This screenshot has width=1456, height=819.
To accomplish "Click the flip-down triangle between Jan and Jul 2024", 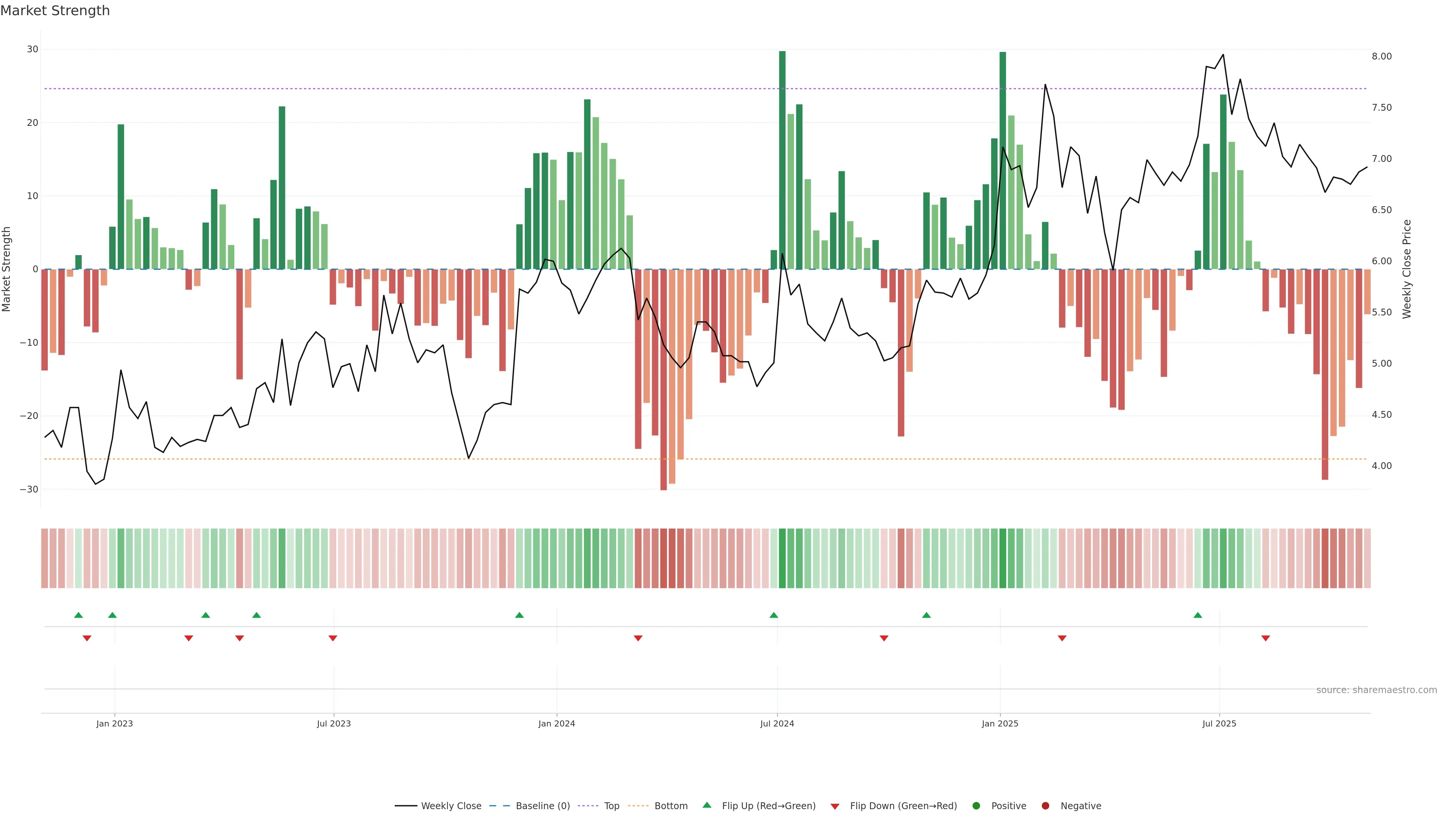I will click(x=638, y=638).
